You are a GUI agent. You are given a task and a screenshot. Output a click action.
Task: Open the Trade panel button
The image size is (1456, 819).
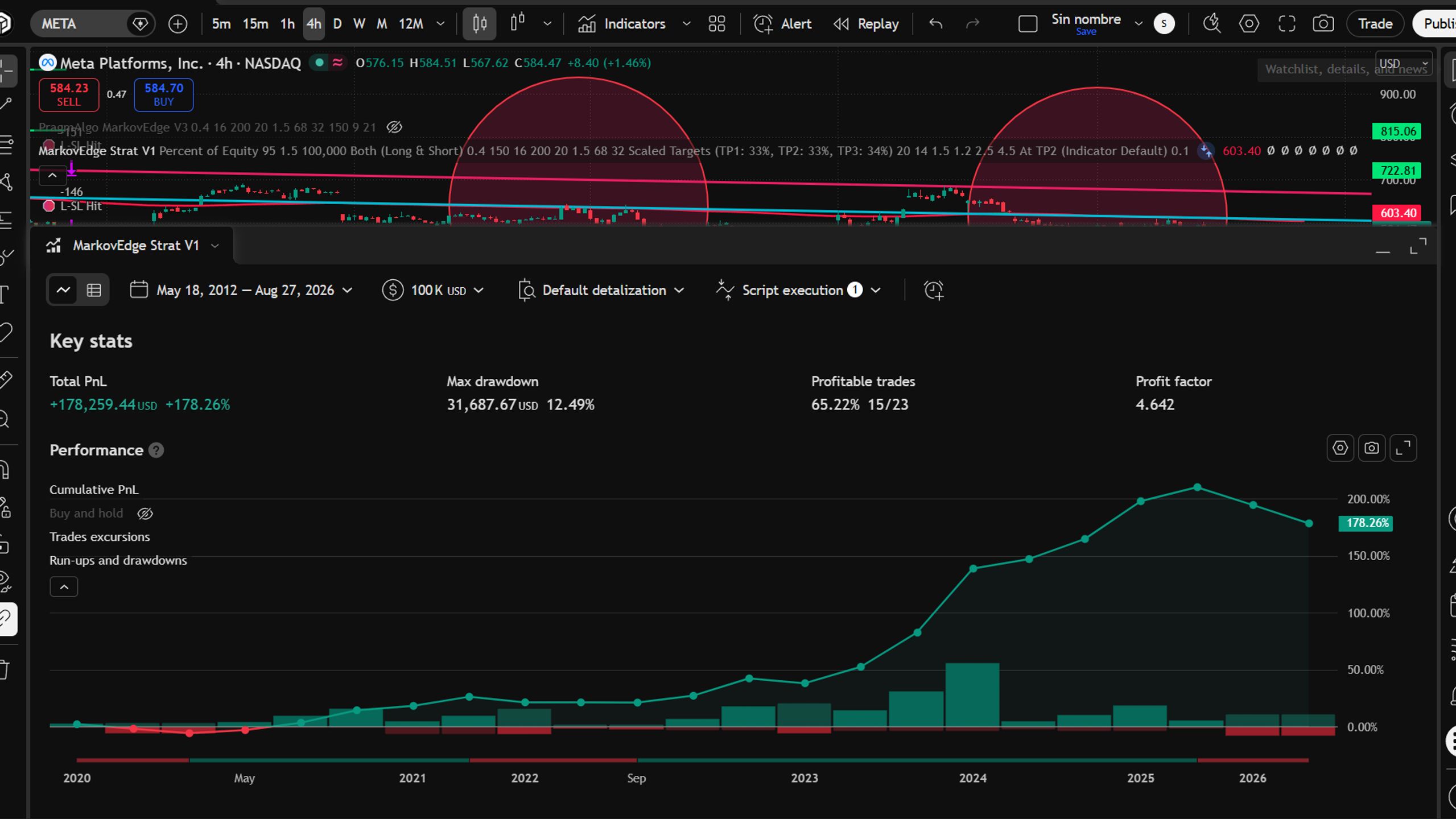pos(1375,24)
